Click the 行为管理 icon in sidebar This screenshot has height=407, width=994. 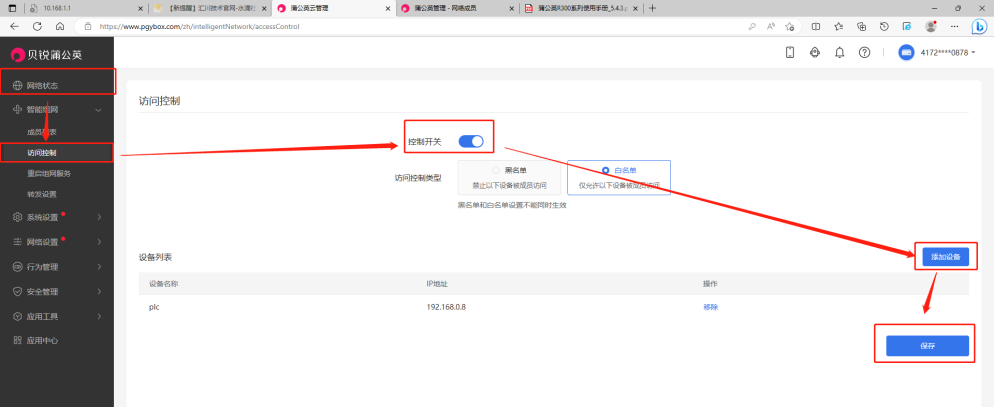tap(18, 267)
